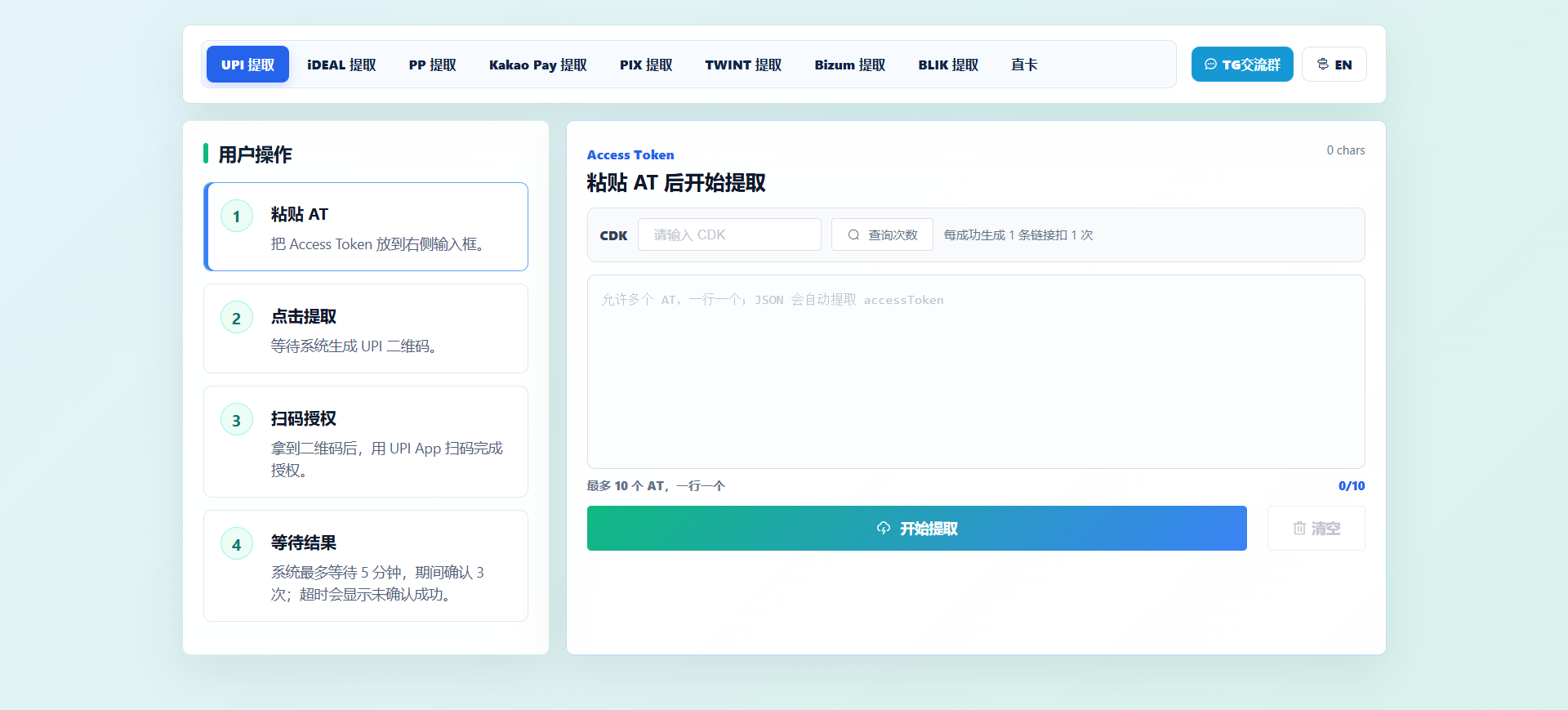This screenshot has height=710, width=1568.
Task: Switch to the TWINT 提取 tab
Action: [x=743, y=65]
